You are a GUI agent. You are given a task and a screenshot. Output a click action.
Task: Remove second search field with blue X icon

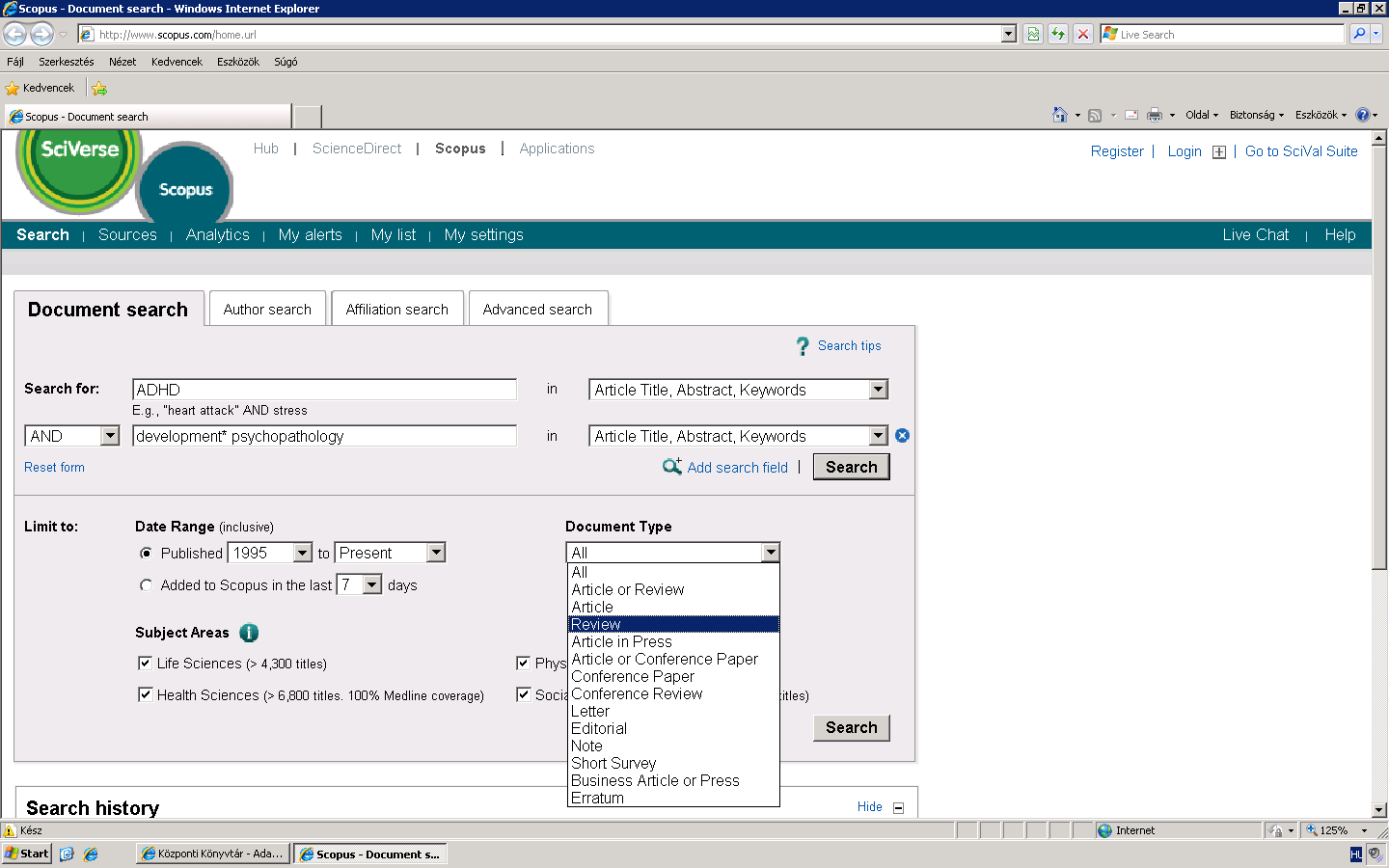pos(902,436)
